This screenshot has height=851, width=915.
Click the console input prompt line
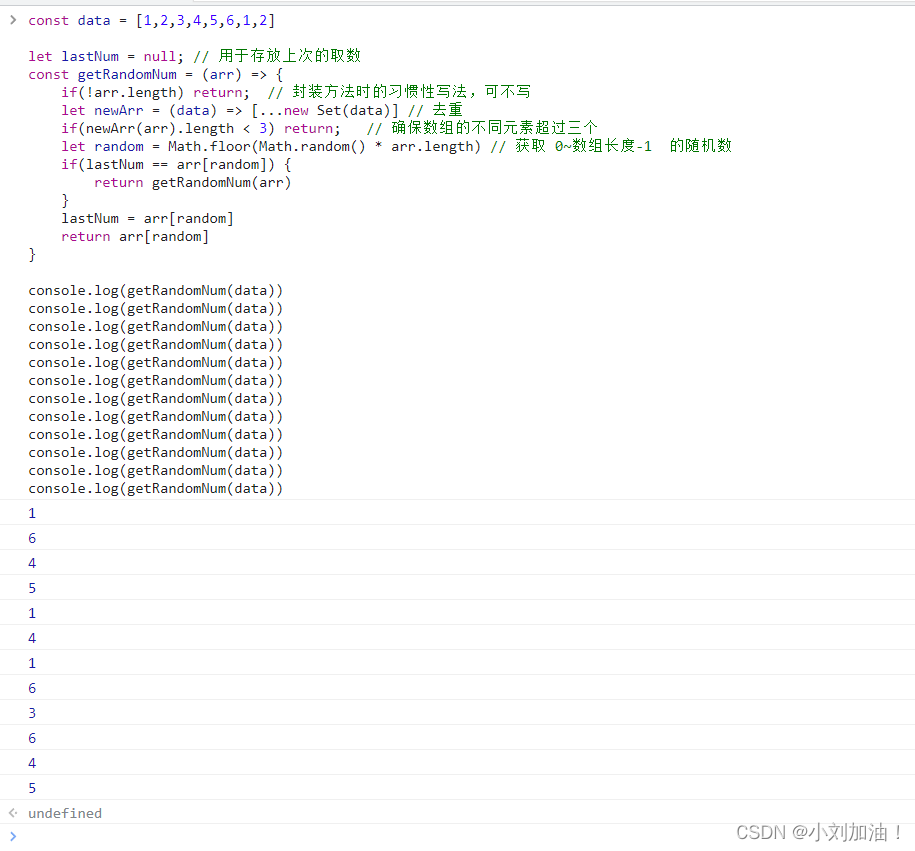458,837
